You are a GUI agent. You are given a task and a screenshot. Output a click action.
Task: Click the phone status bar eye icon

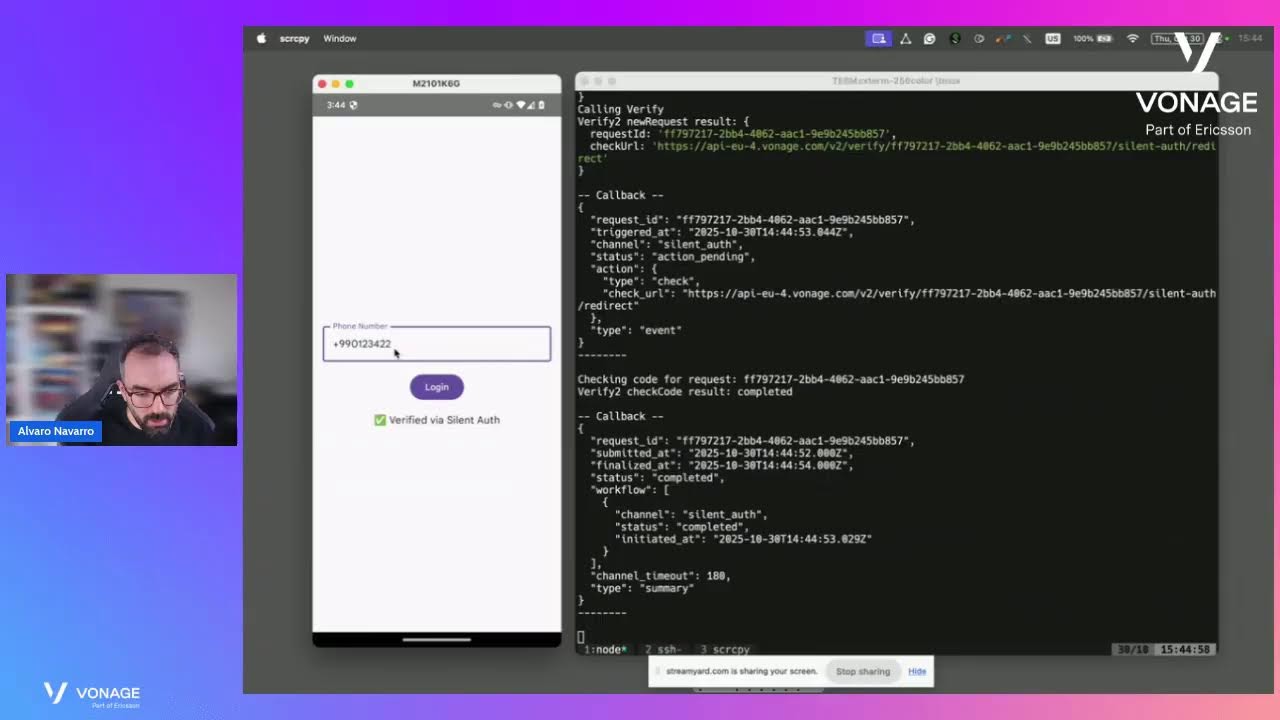pos(508,105)
